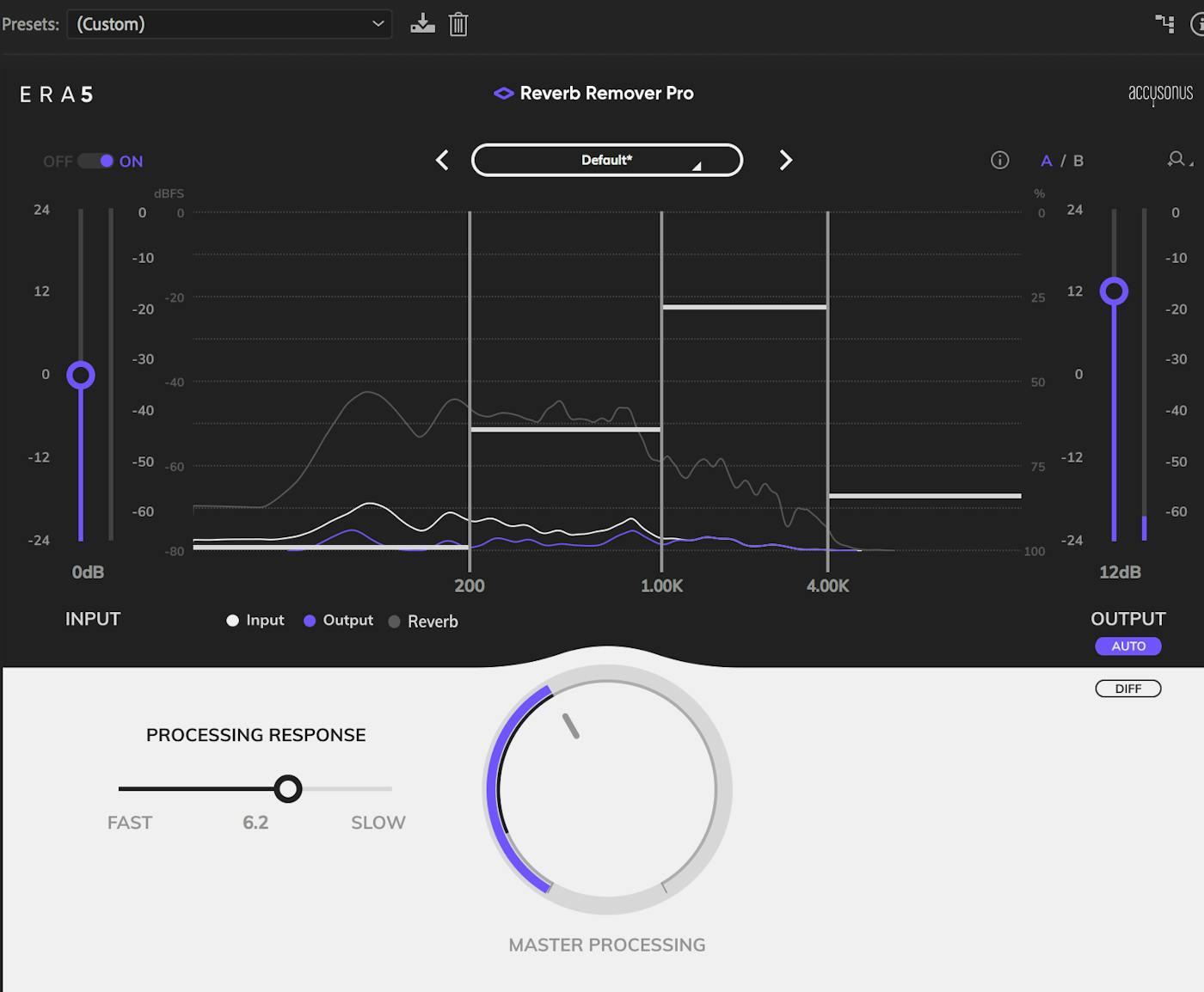
Task: Enable the AUTO output button
Action: point(1128,646)
